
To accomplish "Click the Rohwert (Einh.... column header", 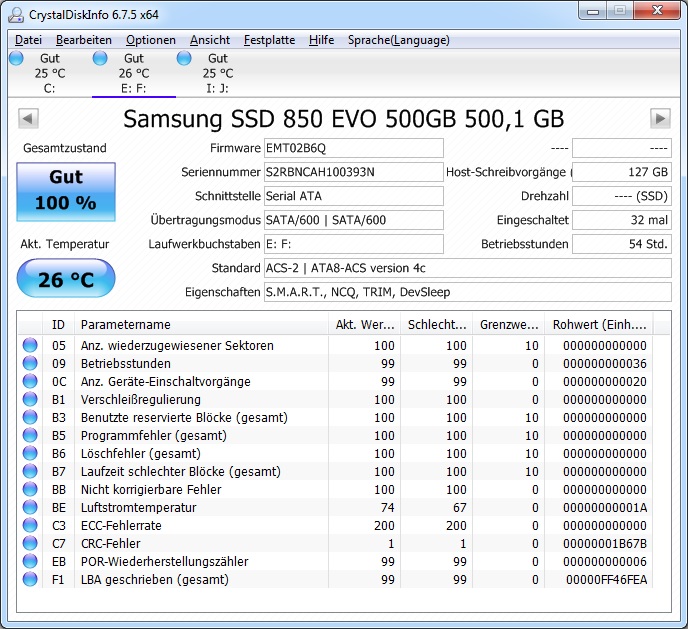I will [599, 325].
